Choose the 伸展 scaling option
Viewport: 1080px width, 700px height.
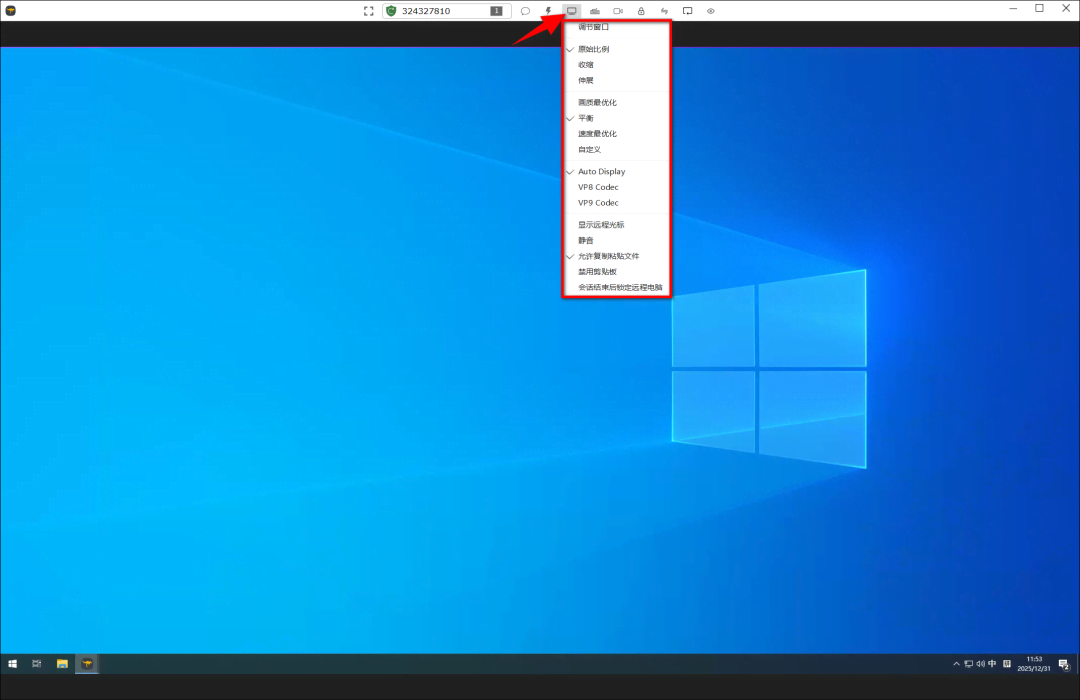coord(616,81)
